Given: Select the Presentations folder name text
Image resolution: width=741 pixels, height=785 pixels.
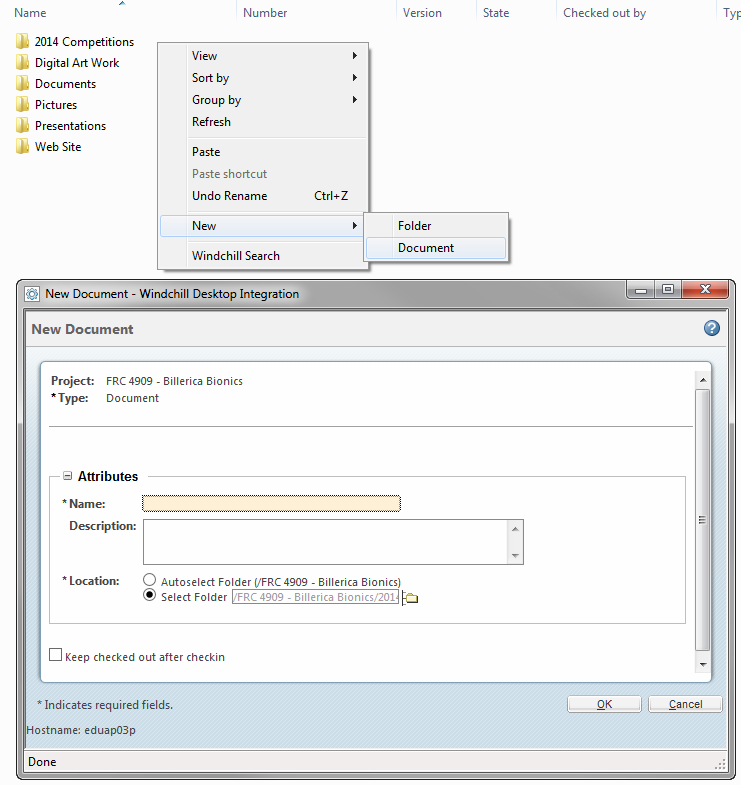Looking at the screenshot, I should pyautogui.click(x=71, y=126).
